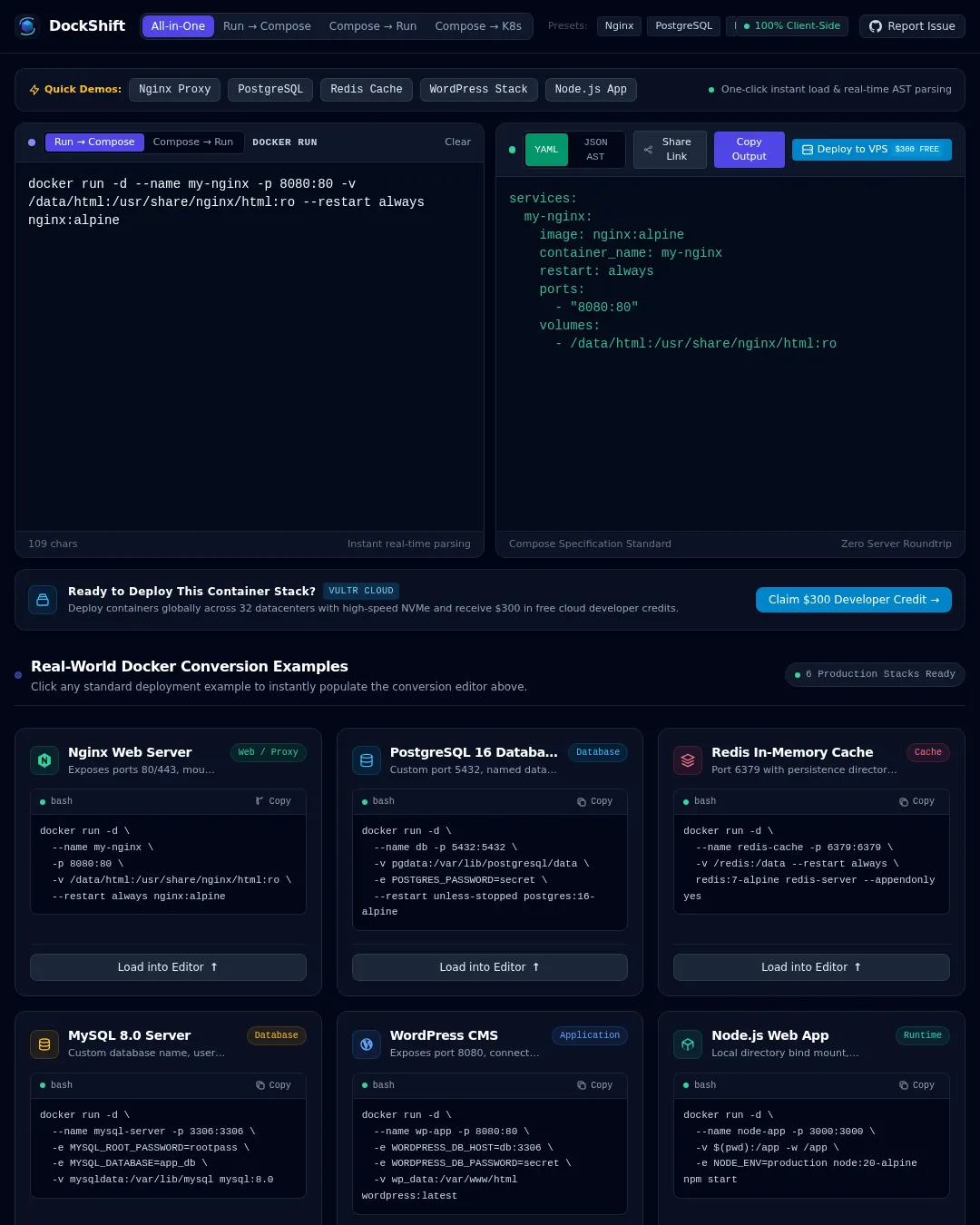This screenshot has width=980, height=1225.
Task: Click the Real-World Docker Conversion Examples heading
Action: tap(190, 667)
